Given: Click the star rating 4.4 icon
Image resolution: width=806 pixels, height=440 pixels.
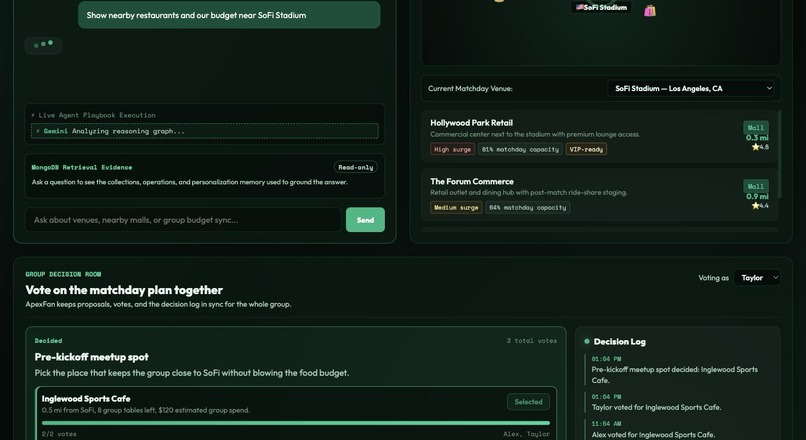Looking at the screenshot, I should (x=756, y=206).
